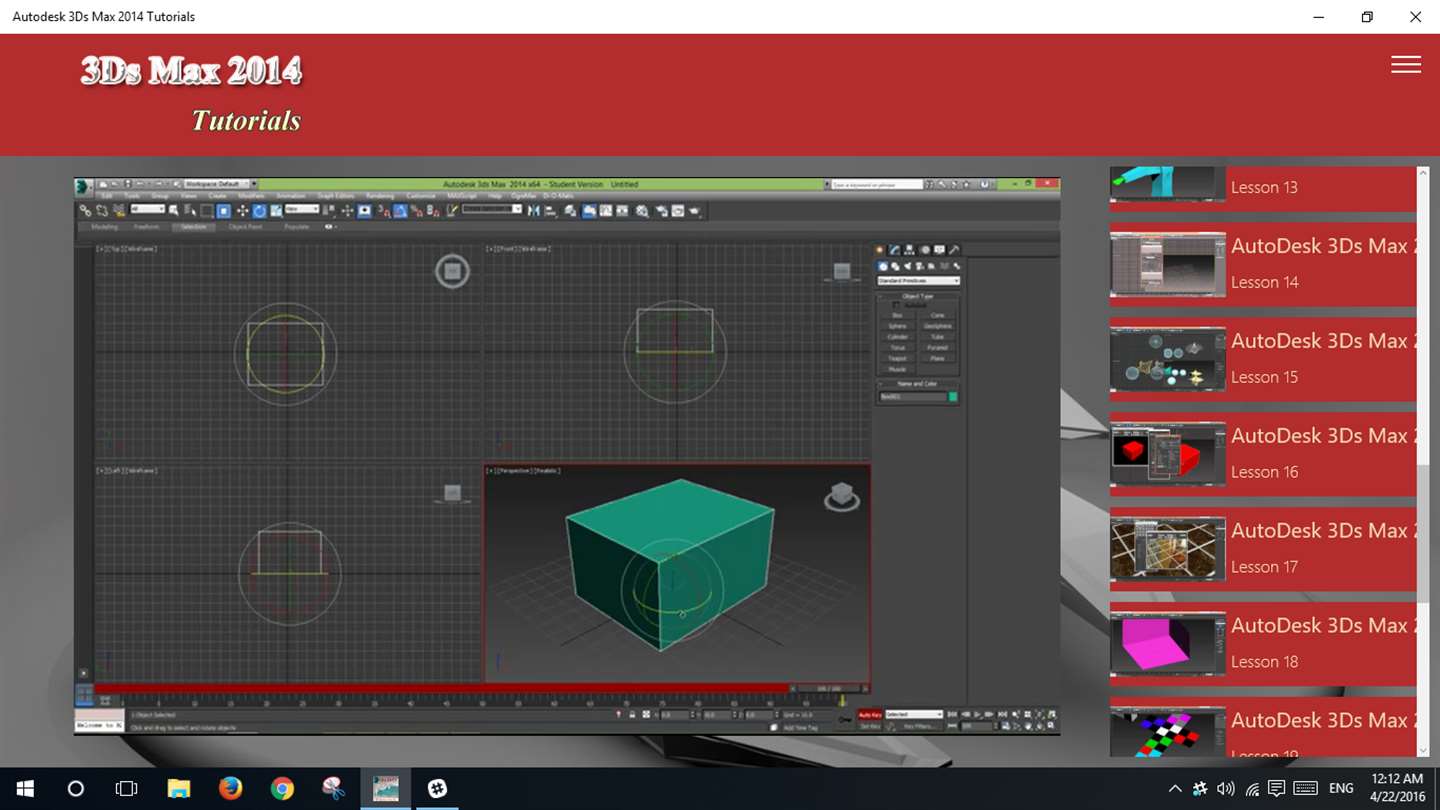The height and width of the screenshot is (810, 1440).
Task: Click the ViewCube in the Perspective viewport
Action: coord(841,495)
